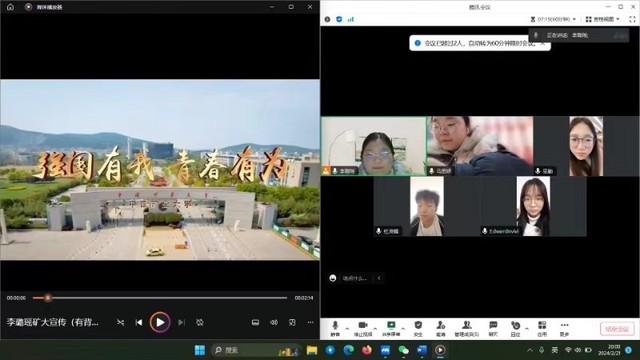Viewport: 640px width, 360px height.
Task: Open the security shield settings
Action: (418, 329)
